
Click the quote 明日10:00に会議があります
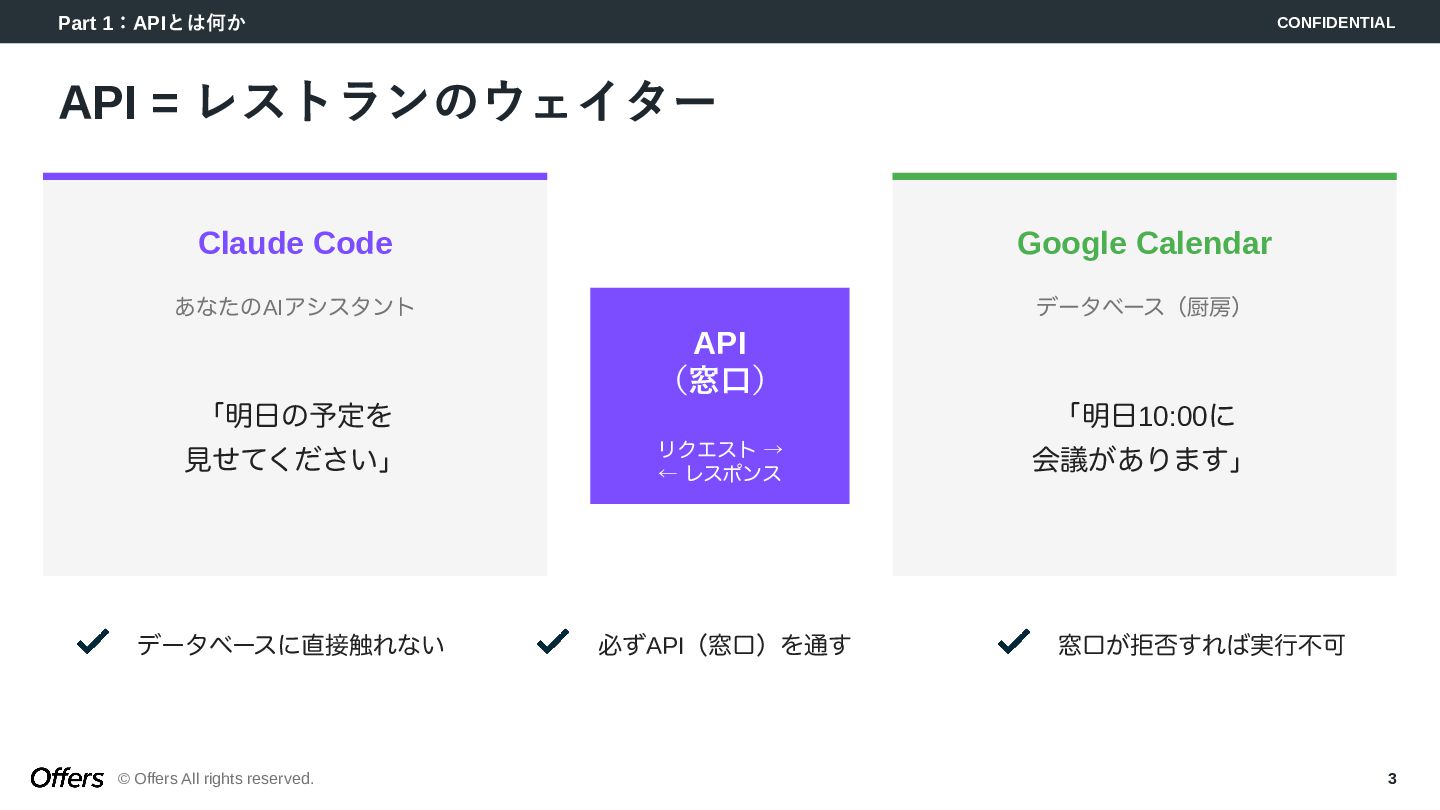pos(1140,437)
